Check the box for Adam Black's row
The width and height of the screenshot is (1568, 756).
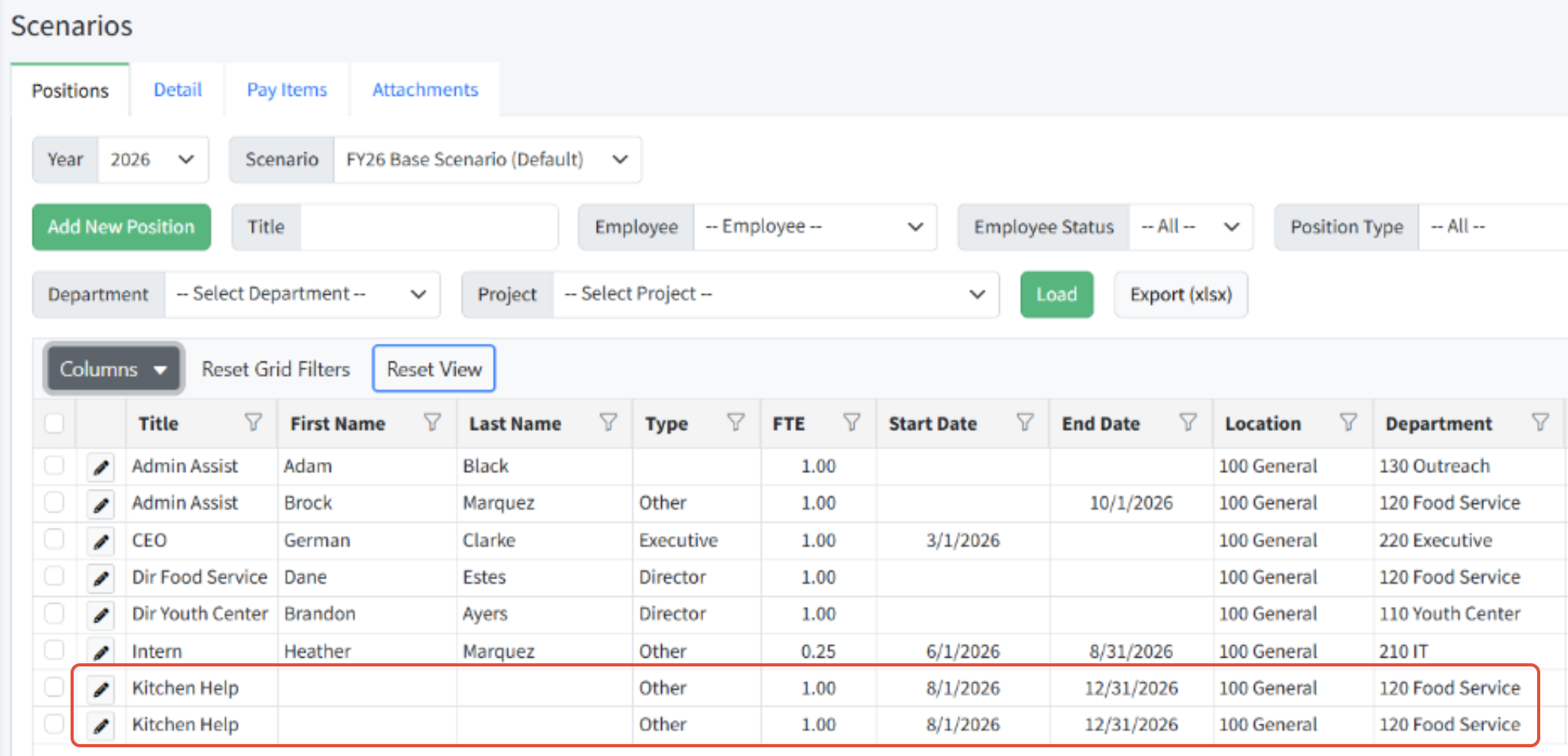[x=54, y=465]
